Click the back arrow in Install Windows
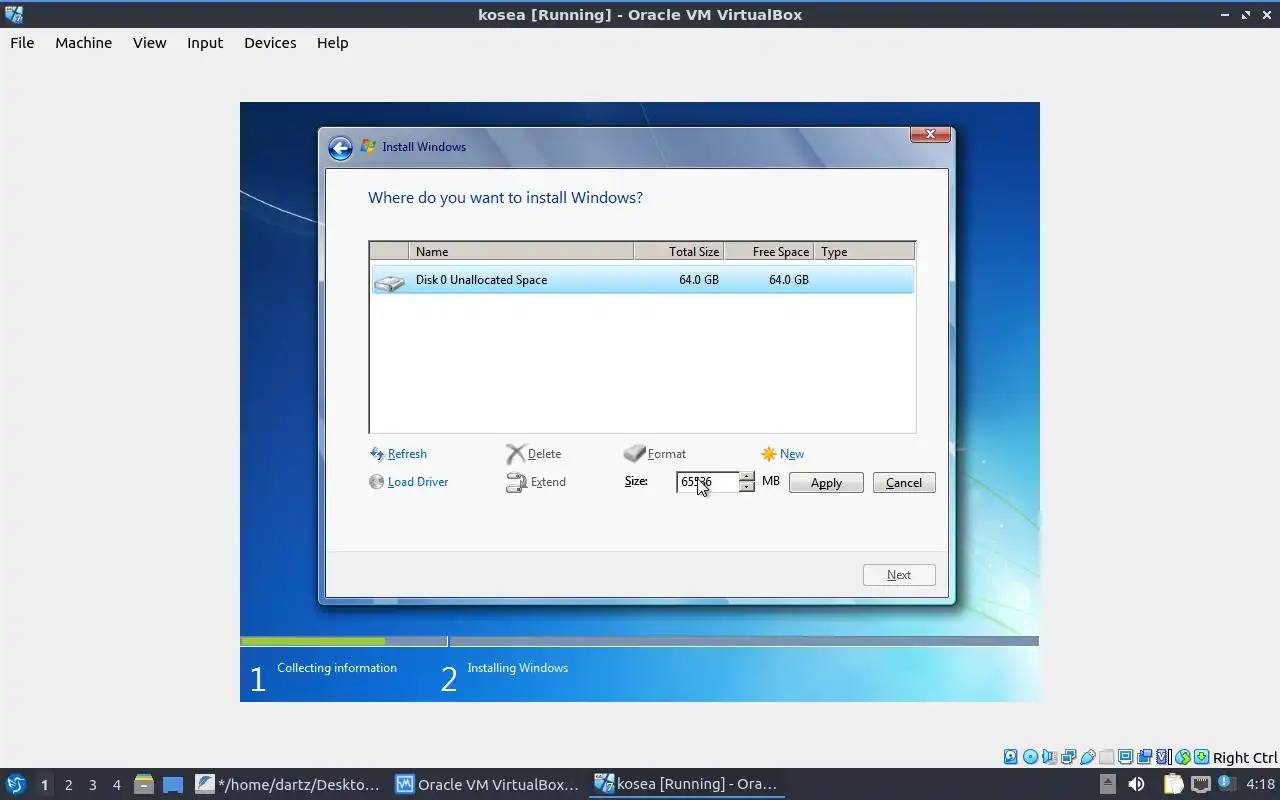This screenshot has height=800, width=1280. [x=340, y=148]
